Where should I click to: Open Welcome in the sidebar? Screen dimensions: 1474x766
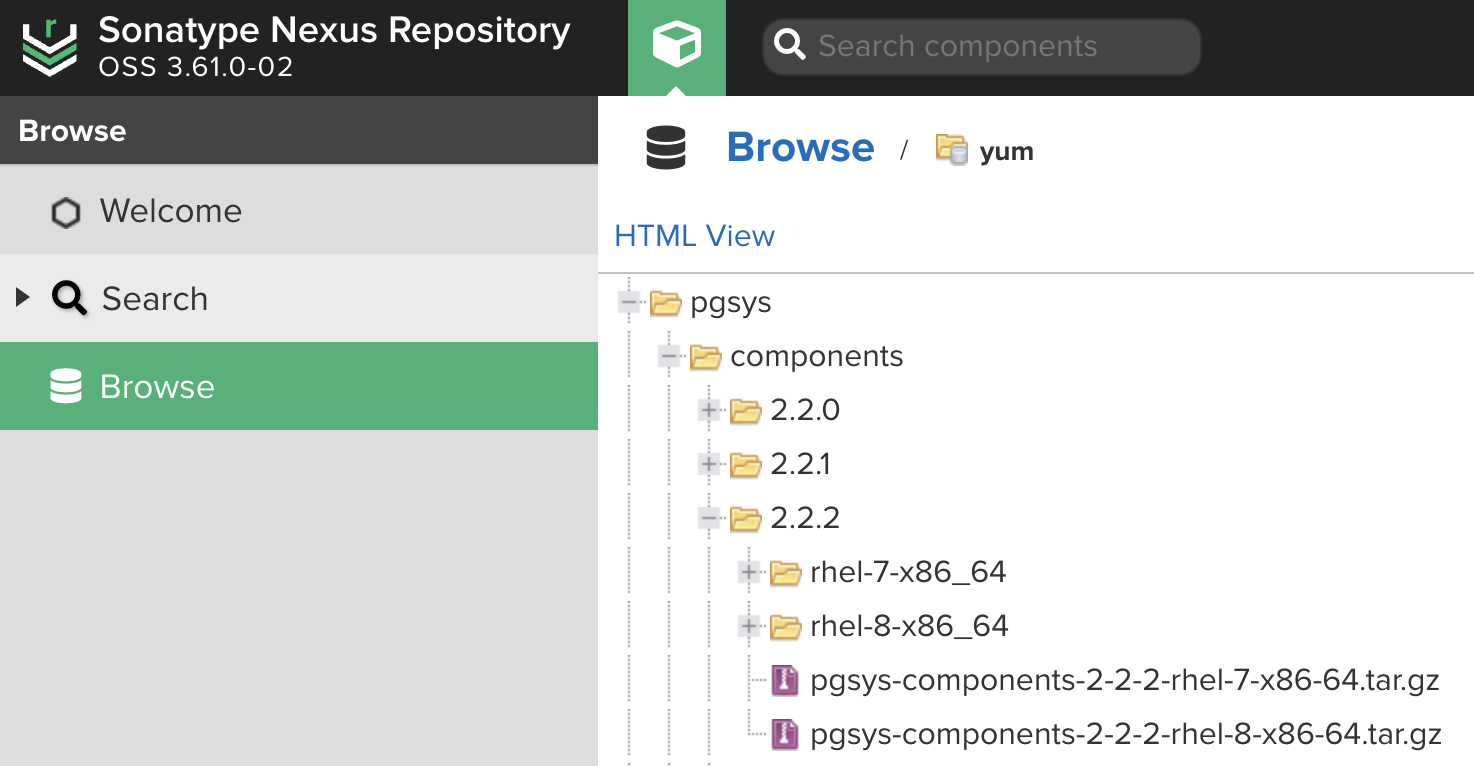(x=299, y=210)
